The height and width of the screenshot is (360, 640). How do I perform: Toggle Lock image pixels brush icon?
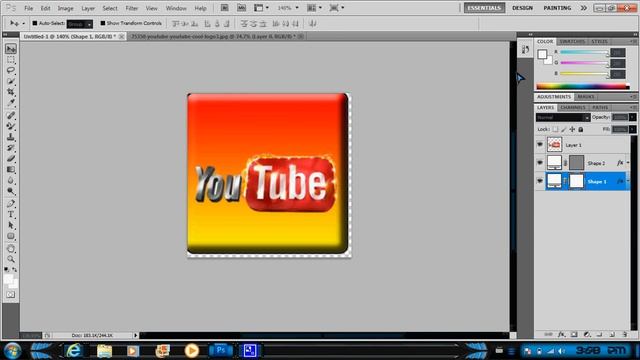tap(564, 129)
